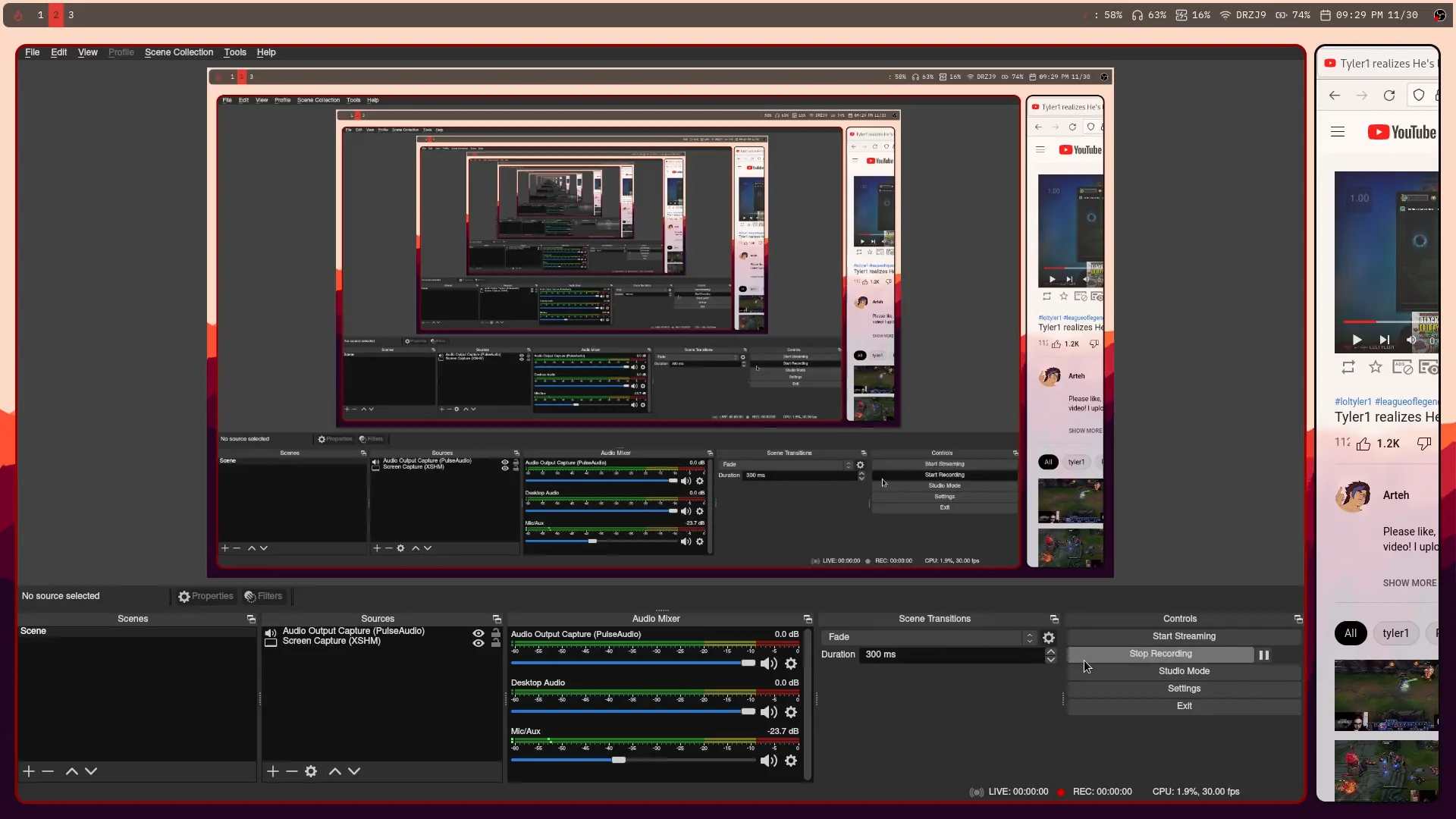Add a new source with plus icon
Image resolution: width=1456 pixels, height=819 pixels.
click(x=273, y=771)
